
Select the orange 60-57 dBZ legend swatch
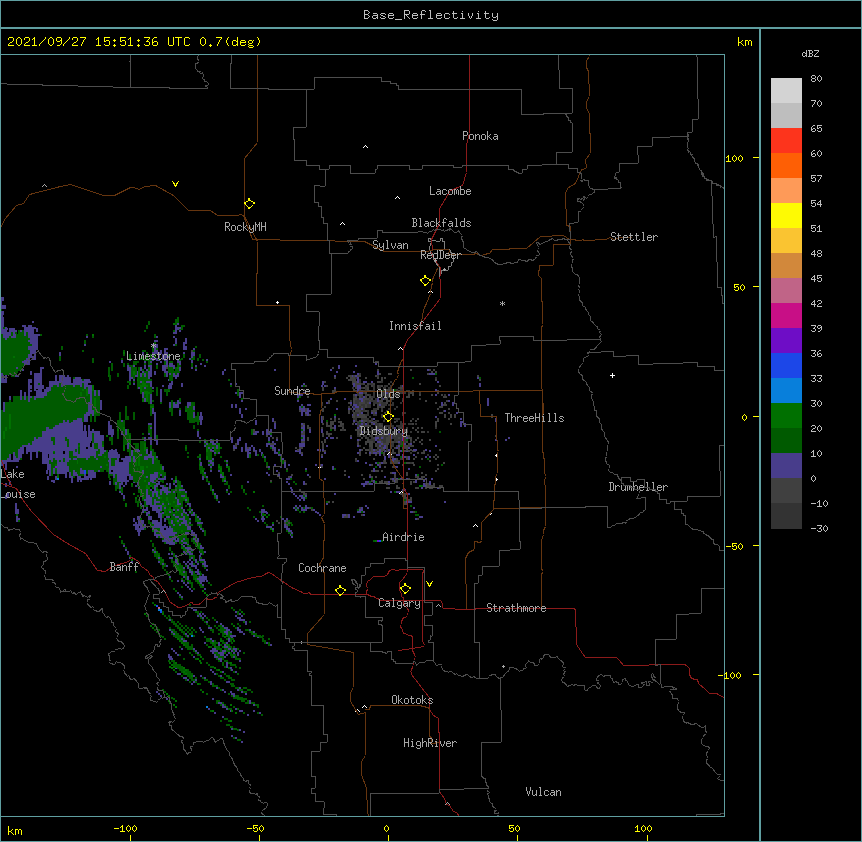[786, 165]
